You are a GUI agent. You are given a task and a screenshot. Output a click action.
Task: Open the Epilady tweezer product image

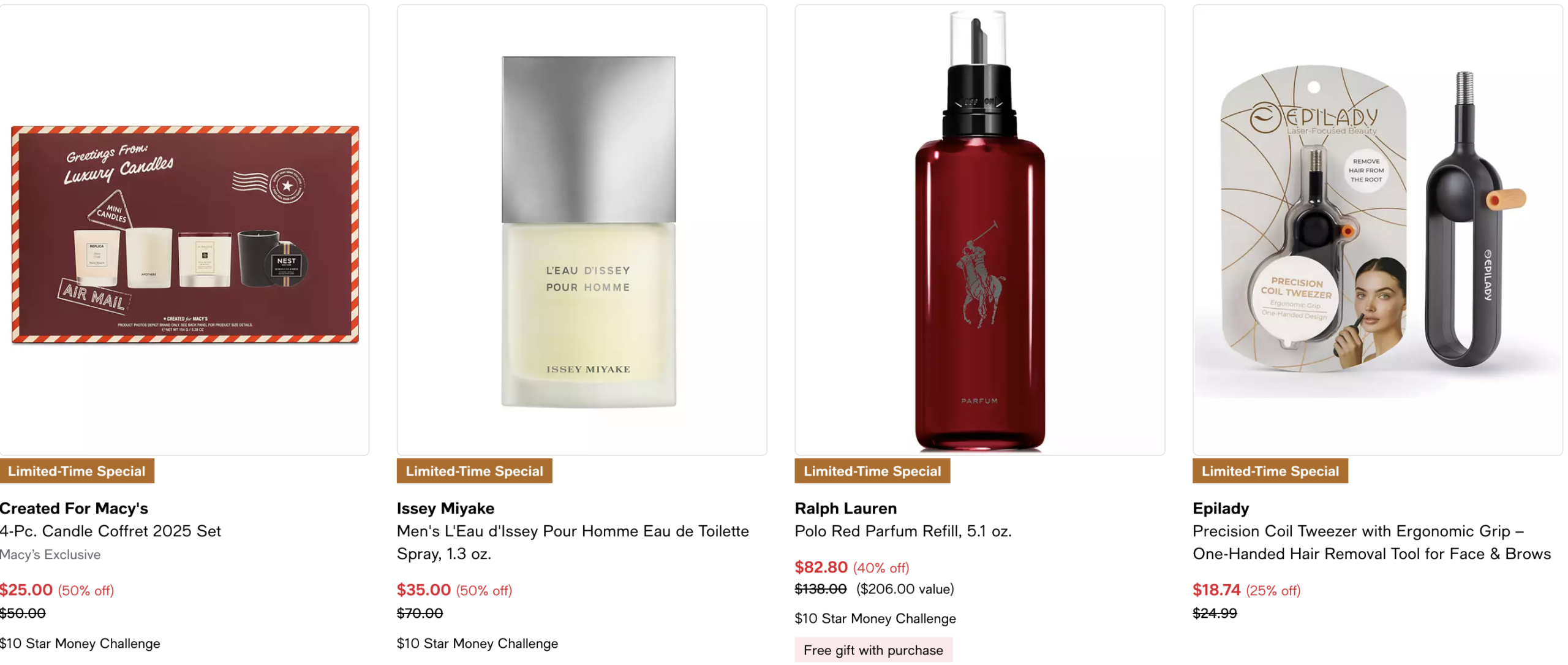click(x=1378, y=230)
